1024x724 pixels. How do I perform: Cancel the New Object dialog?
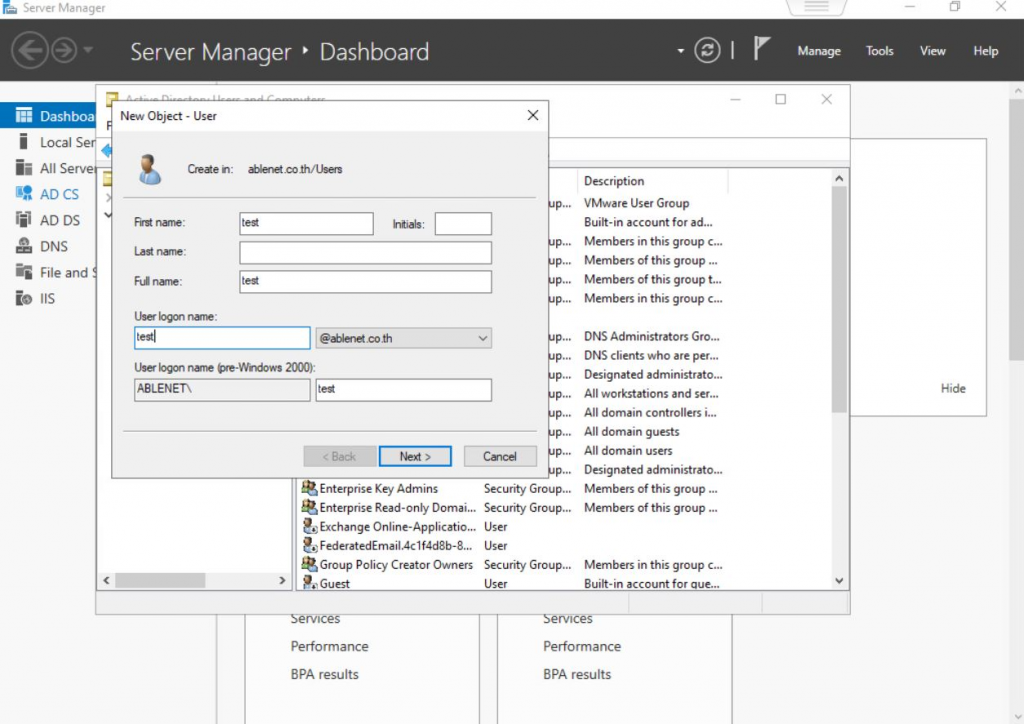(500, 456)
